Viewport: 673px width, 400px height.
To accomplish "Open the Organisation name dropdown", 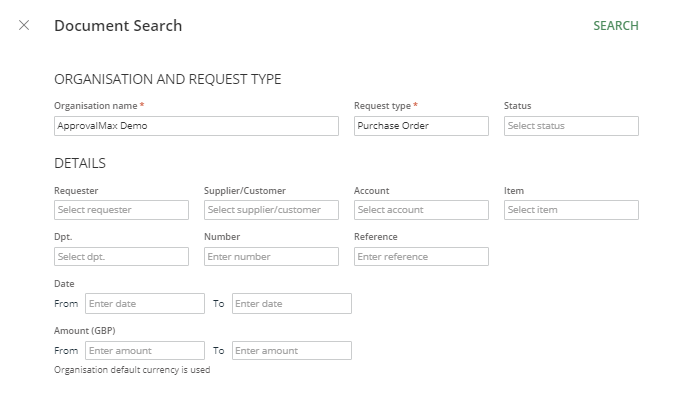I will [x=196, y=126].
